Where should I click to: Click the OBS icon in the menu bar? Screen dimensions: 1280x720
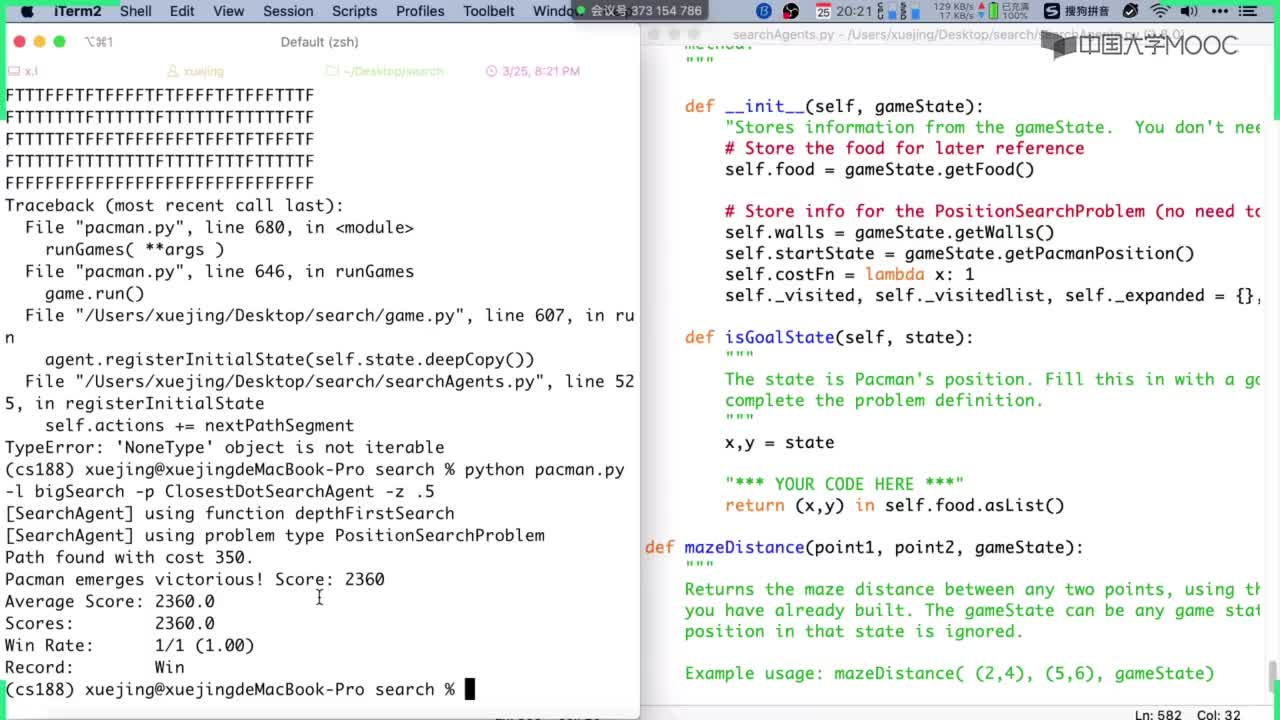791,11
